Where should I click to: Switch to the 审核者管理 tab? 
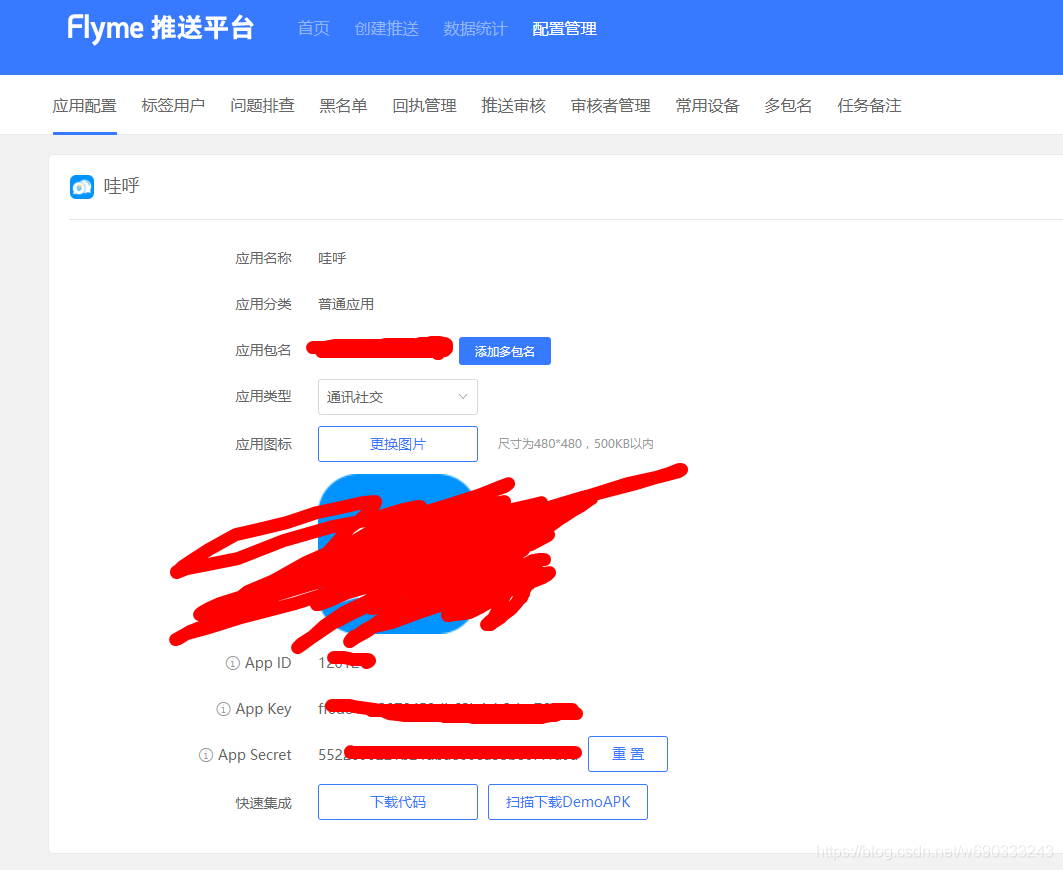click(x=611, y=106)
